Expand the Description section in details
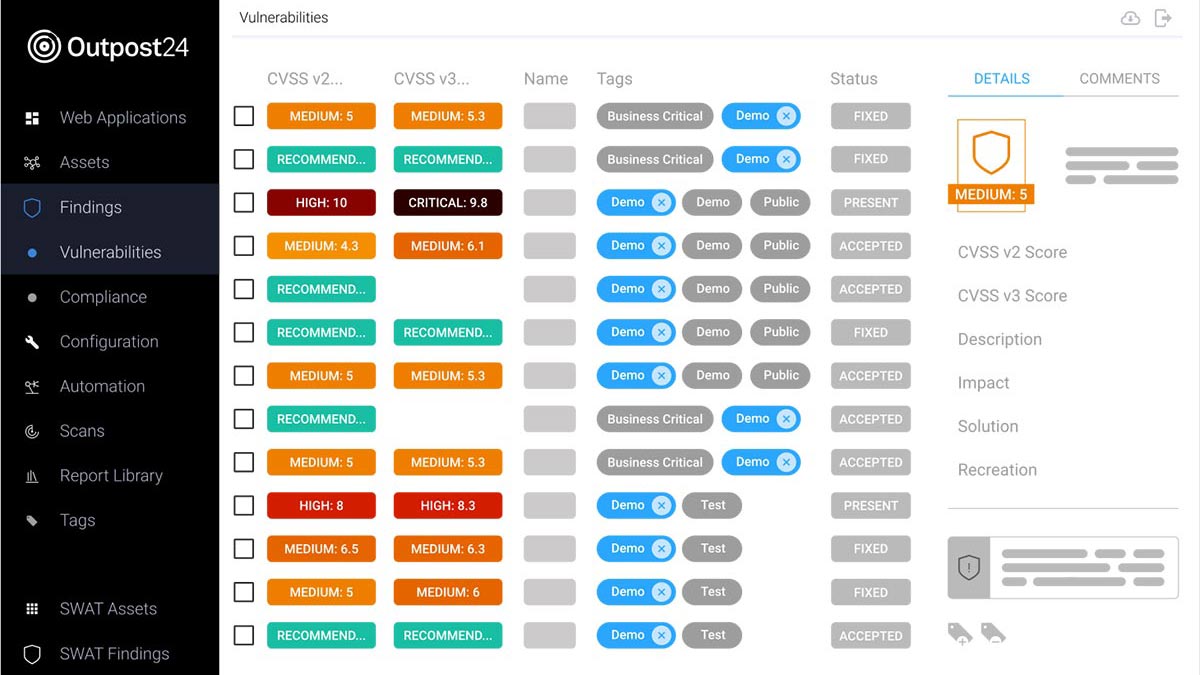 coord(999,340)
